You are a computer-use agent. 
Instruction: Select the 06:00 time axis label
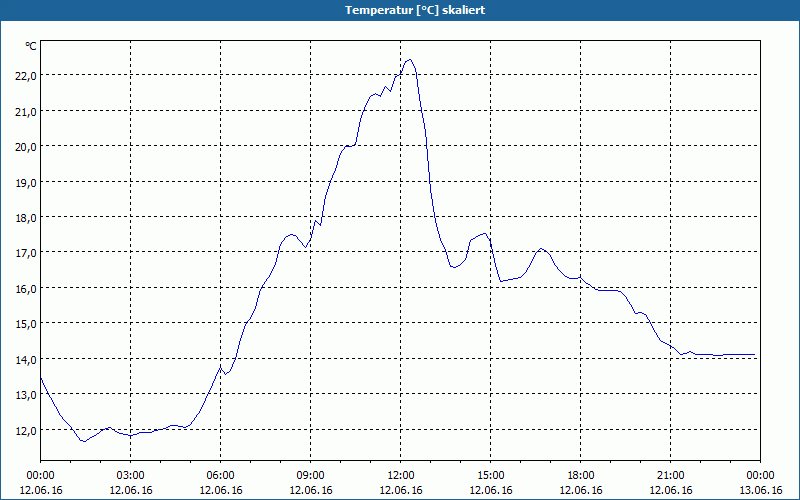coord(220,475)
